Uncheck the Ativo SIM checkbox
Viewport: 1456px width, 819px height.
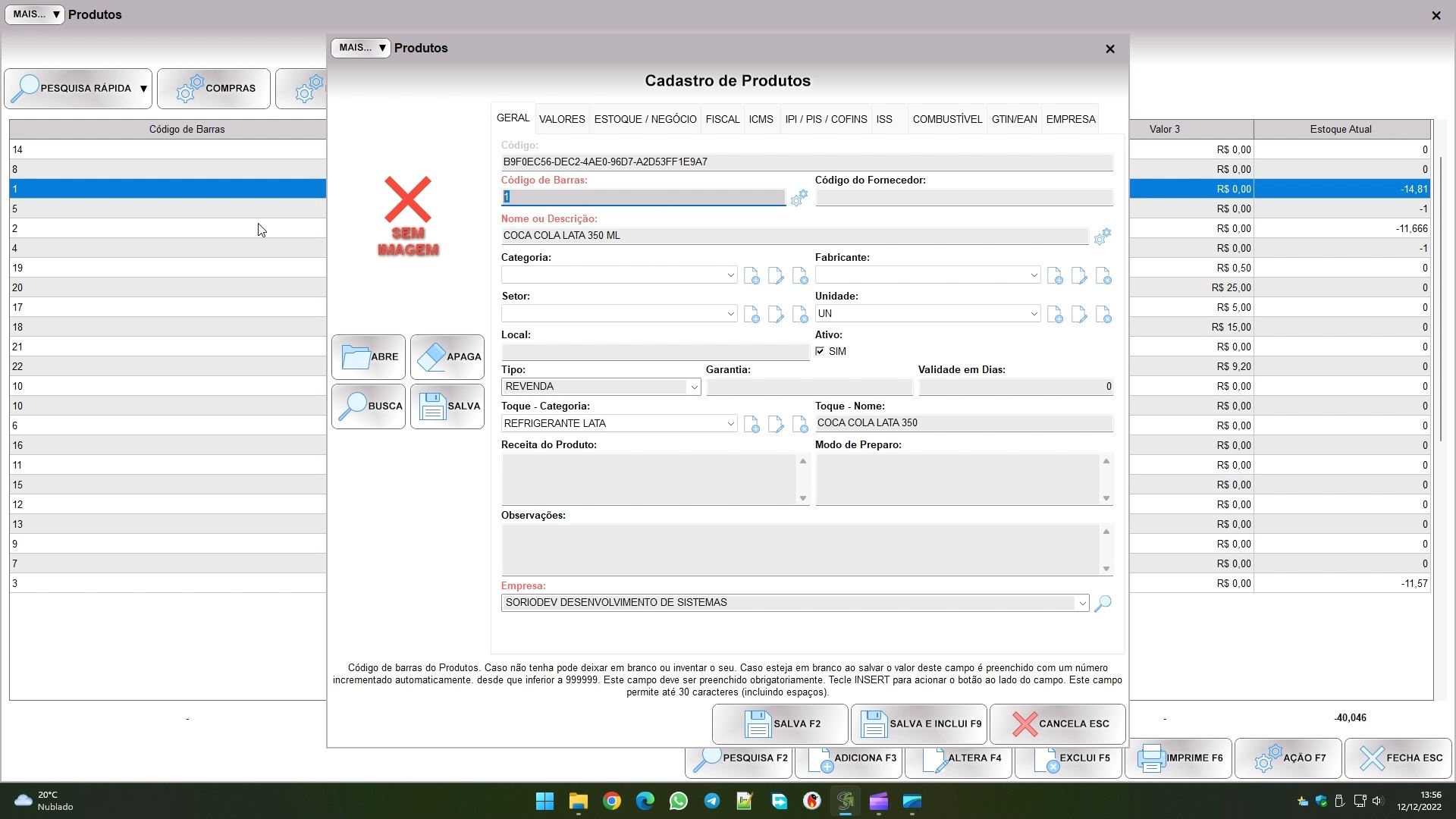820,352
